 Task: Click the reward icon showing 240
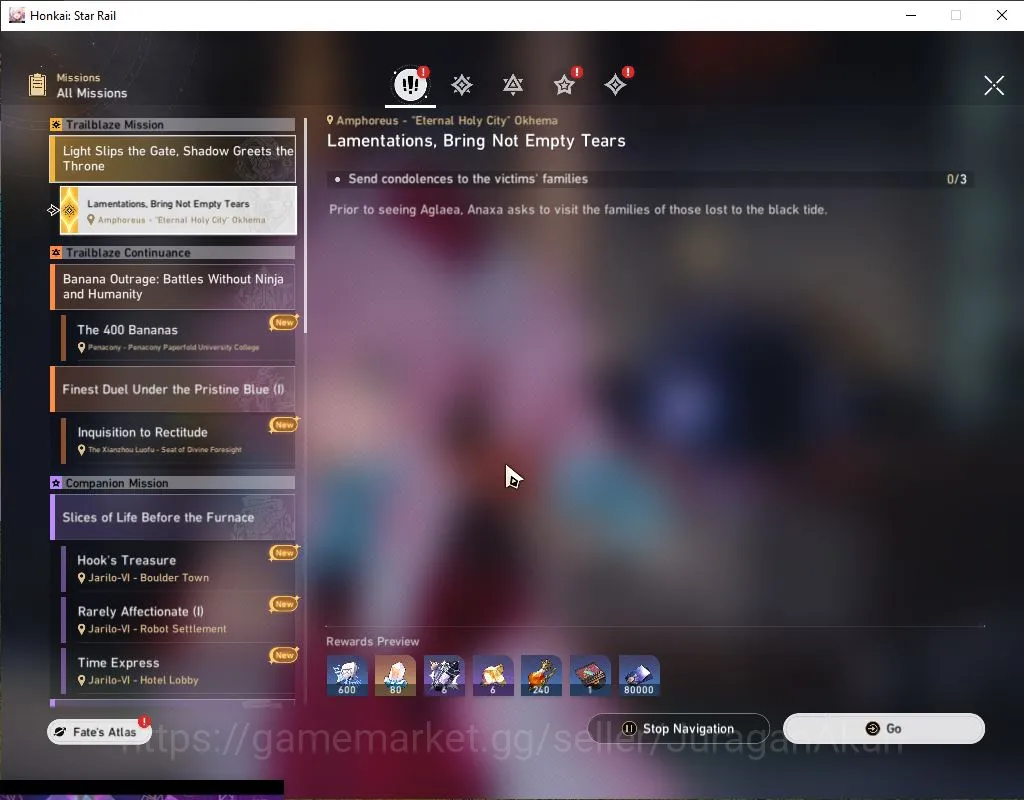pyautogui.click(x=541, y=676)
